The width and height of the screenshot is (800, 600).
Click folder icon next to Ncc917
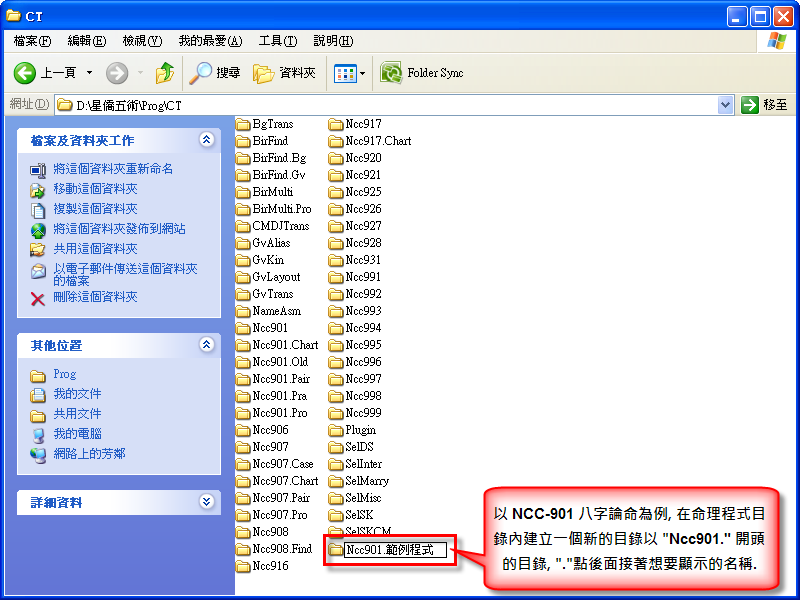(x=336, y=124)
